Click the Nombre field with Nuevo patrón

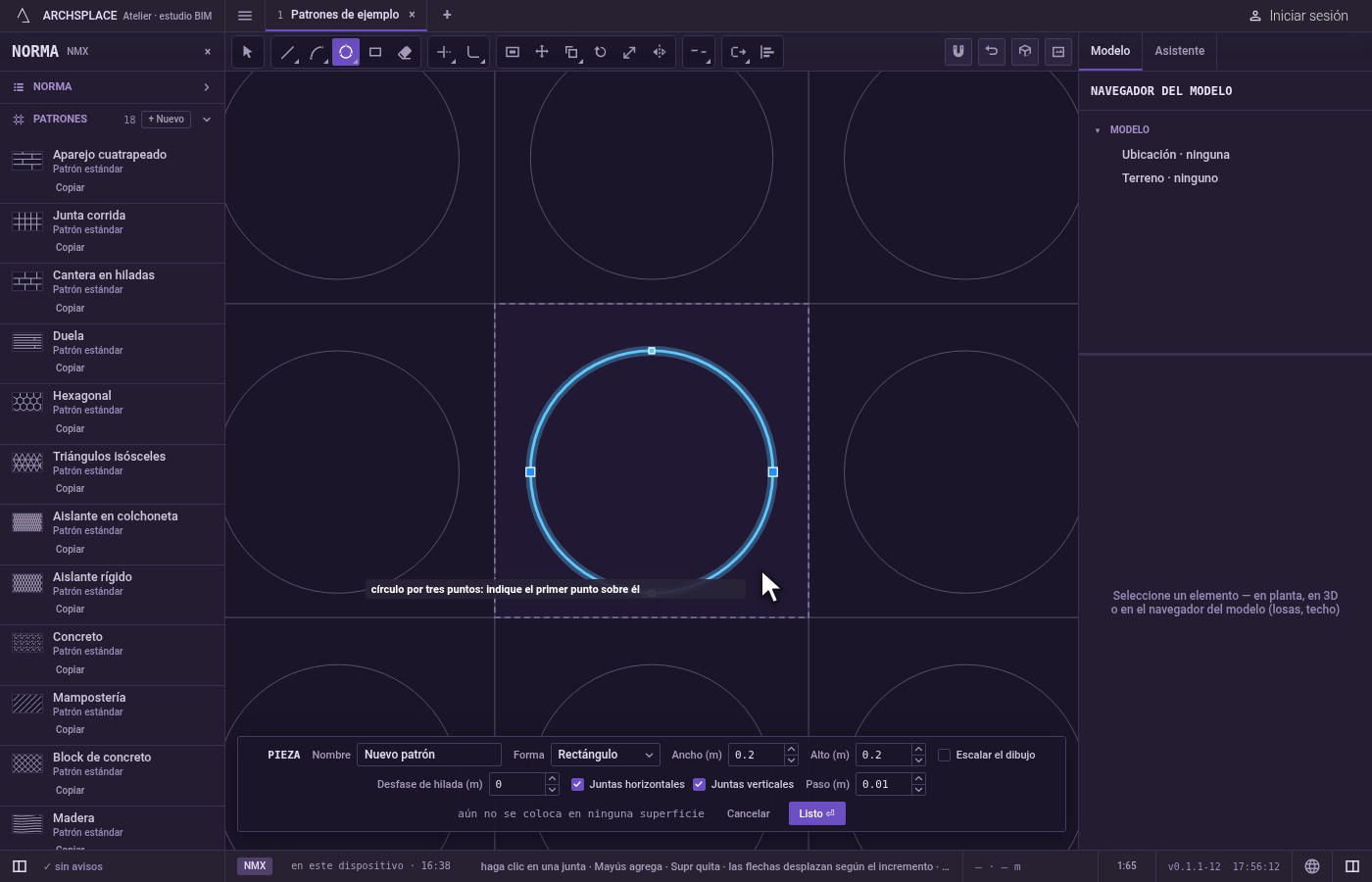click(429, 755)
